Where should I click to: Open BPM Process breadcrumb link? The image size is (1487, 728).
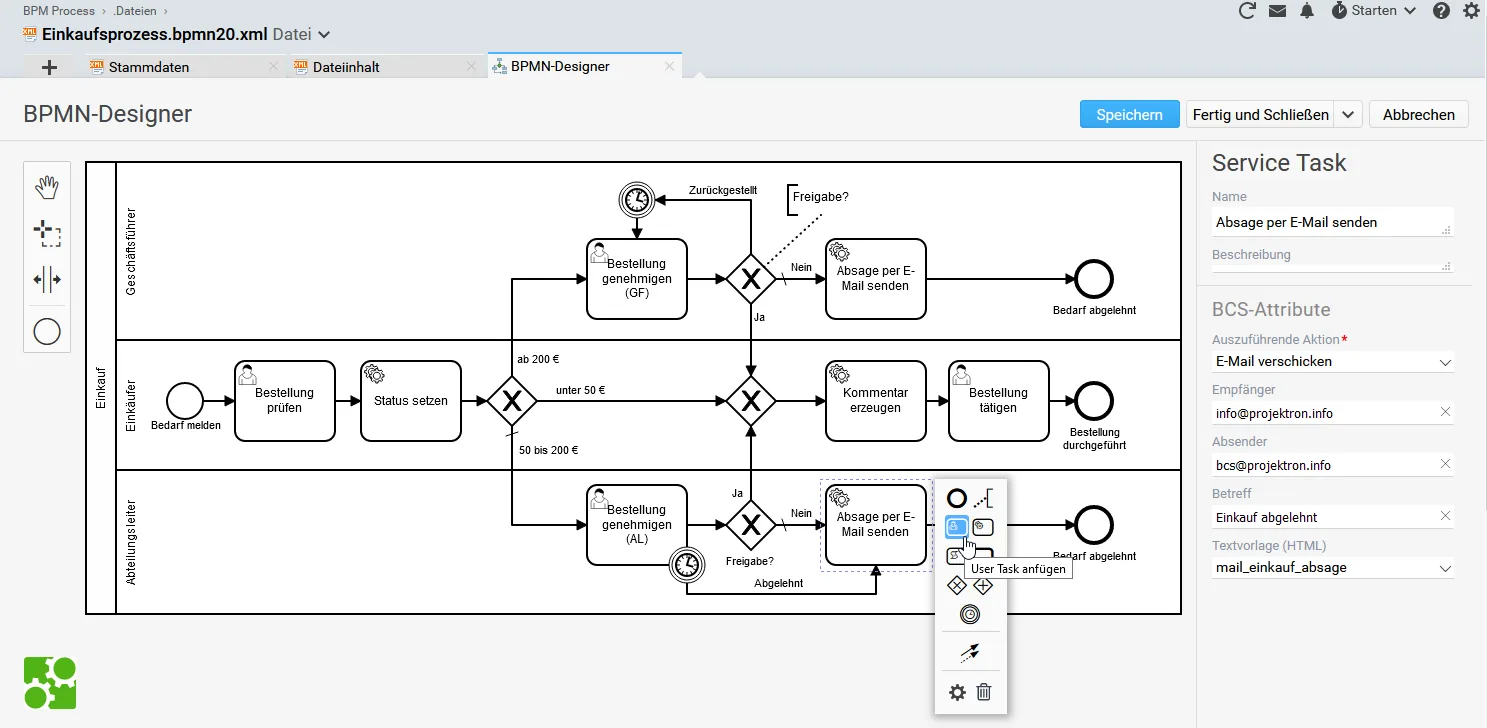(59, 11)
